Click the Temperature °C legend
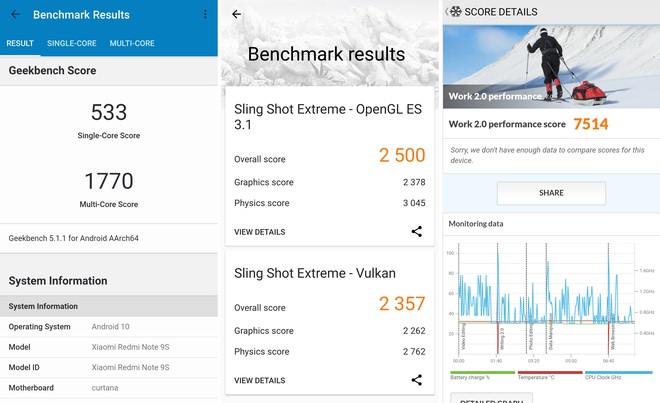This screenshot has height=403, width=660. pos(550,375)
